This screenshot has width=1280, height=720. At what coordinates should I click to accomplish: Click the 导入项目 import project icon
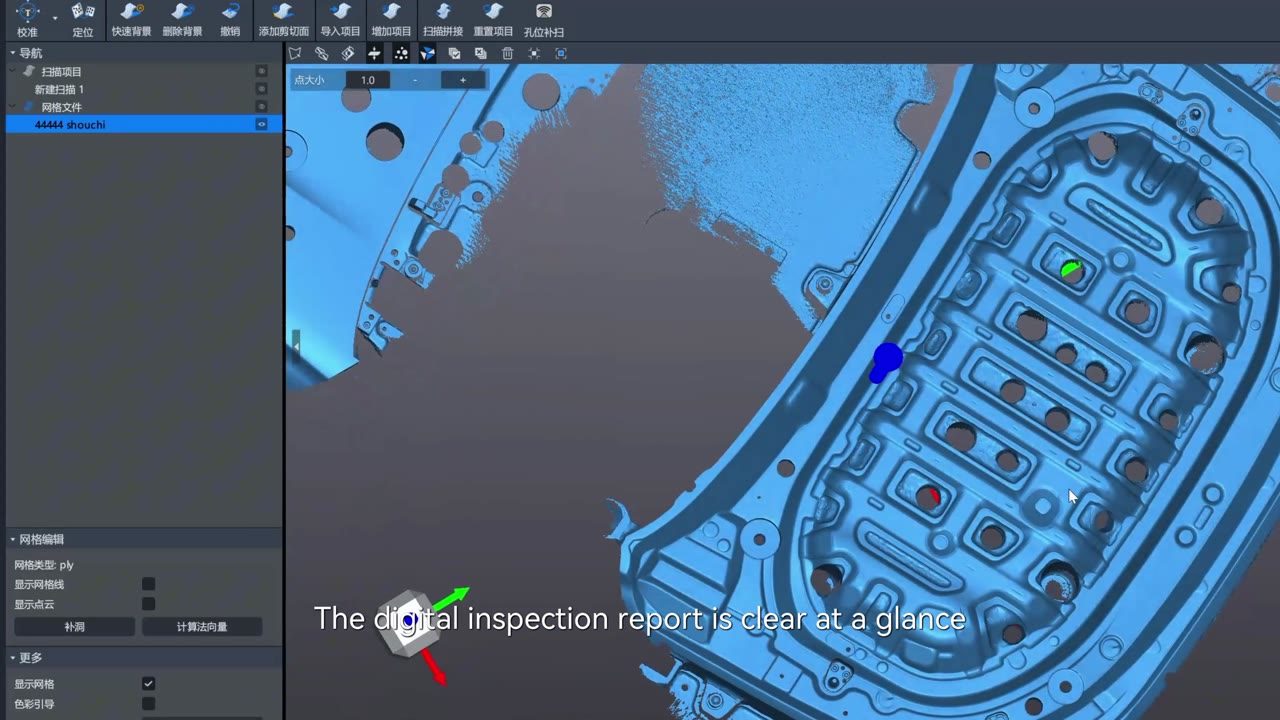tap(340, 12)
